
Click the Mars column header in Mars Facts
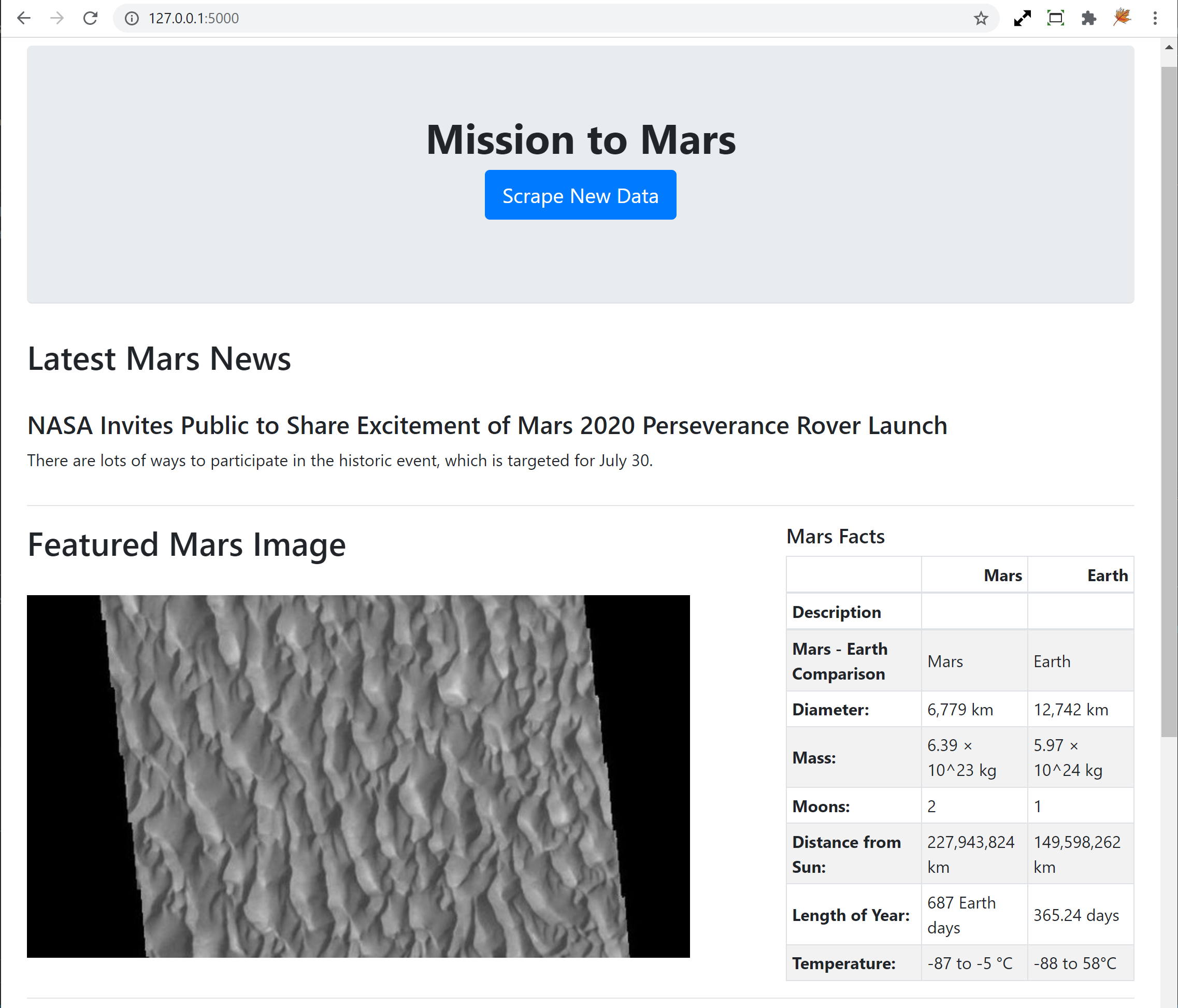pos(1002,575)
